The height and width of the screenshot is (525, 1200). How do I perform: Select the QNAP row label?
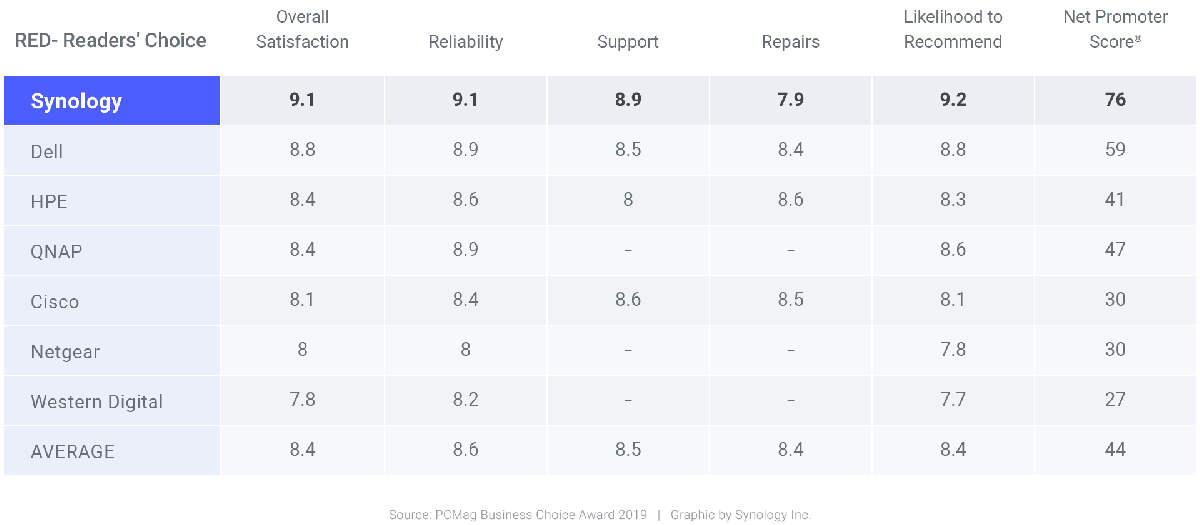(x=56, y=251)
